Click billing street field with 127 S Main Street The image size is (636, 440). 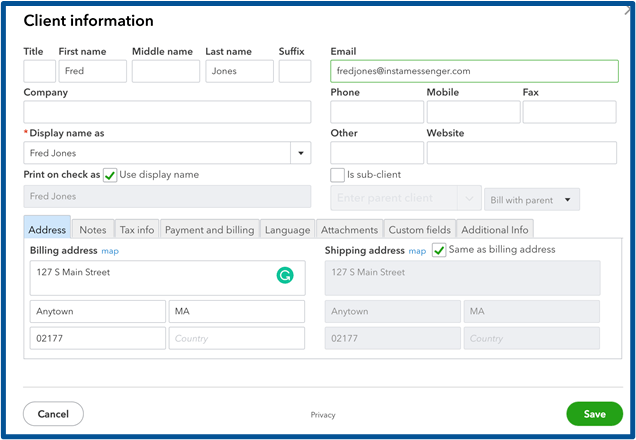[x=168, y=278]
